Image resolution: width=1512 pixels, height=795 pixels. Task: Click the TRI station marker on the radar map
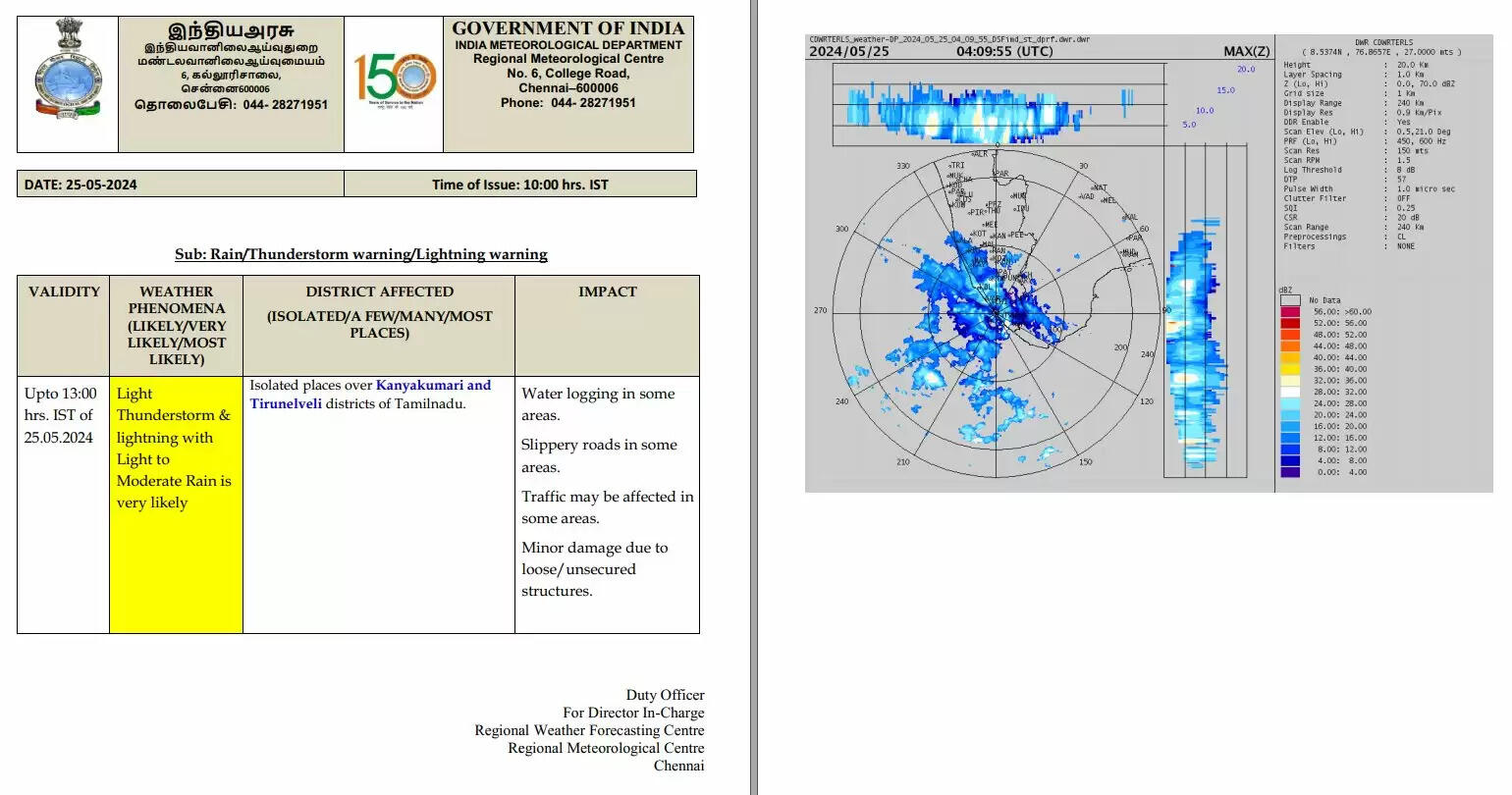click(955, 166)
